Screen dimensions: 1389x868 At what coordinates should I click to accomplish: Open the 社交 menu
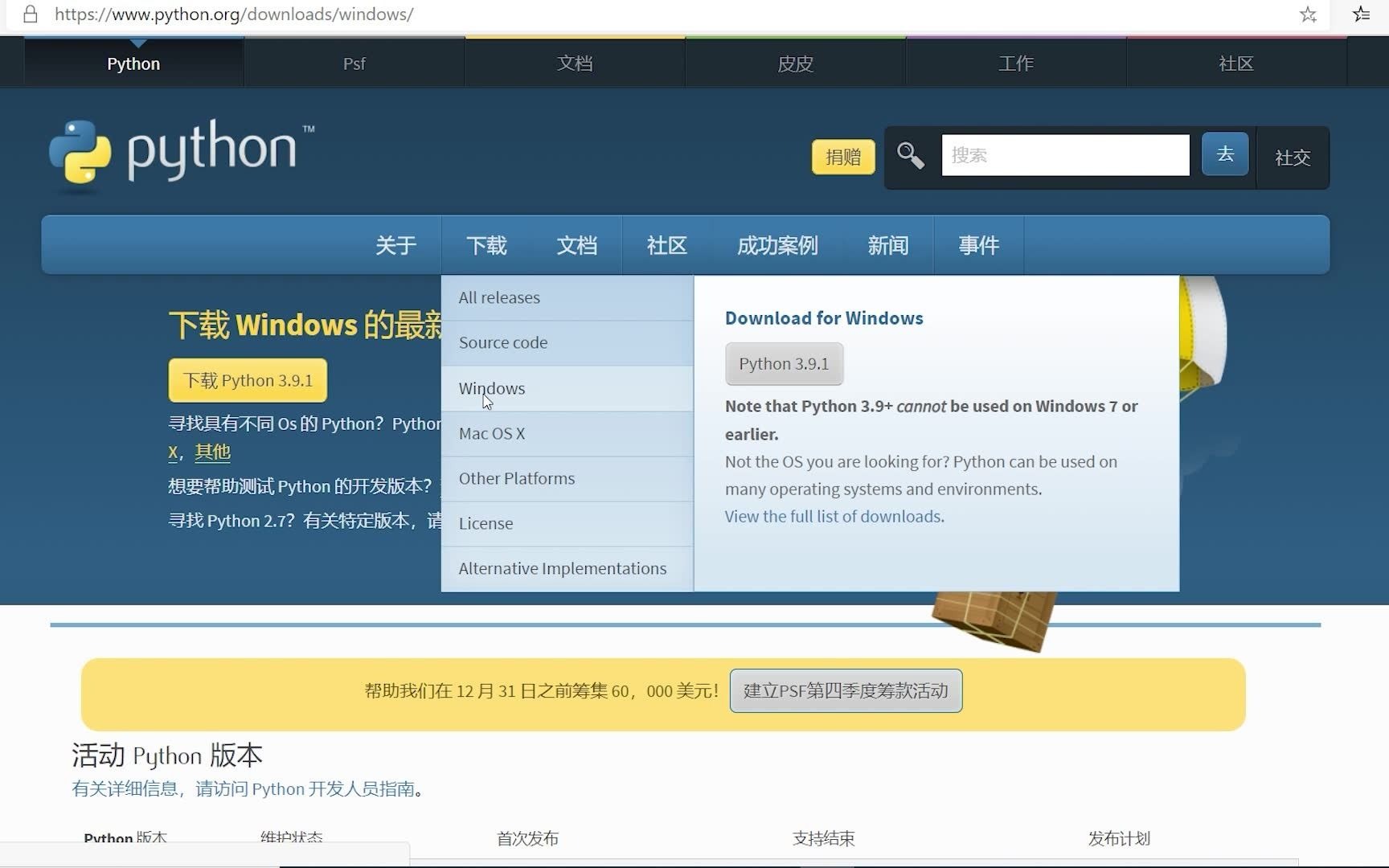click(x=1293, y=158)
